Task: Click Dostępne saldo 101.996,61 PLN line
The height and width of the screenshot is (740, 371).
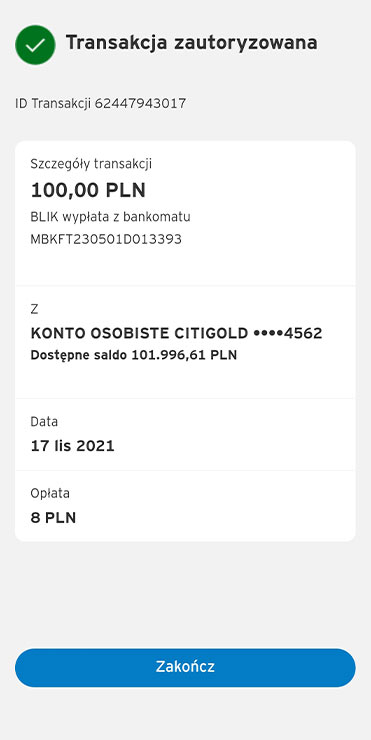Action: click(134, 355)
